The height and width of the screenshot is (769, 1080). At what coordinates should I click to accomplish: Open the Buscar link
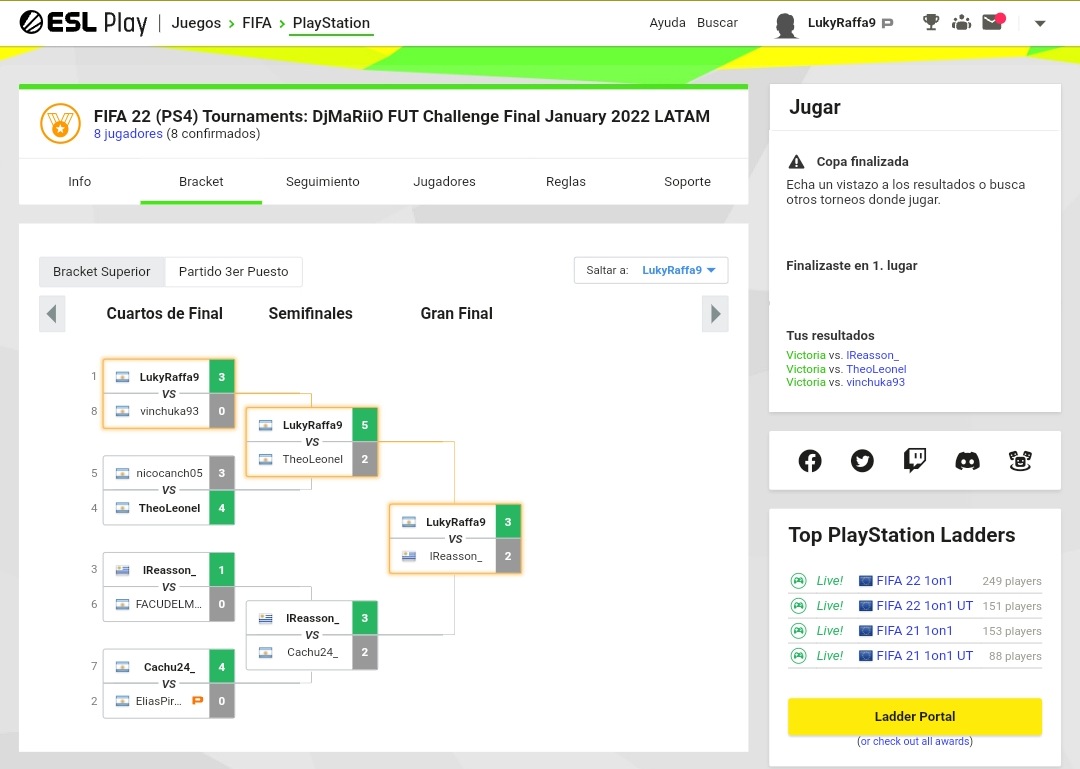tap(717, 23)
